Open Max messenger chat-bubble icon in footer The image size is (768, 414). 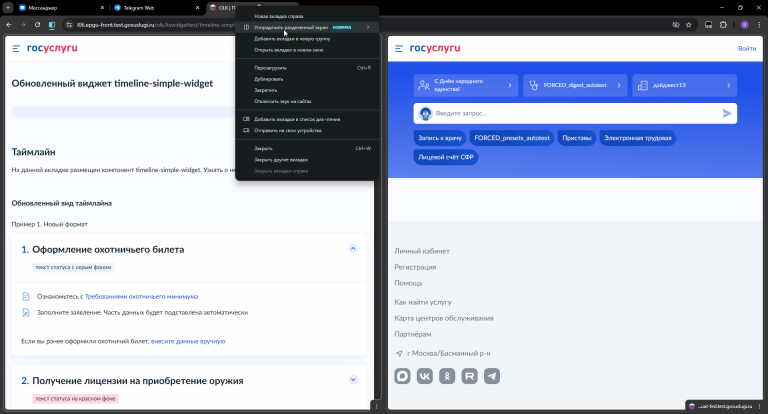pyautogui.click(x=403, y=376)
